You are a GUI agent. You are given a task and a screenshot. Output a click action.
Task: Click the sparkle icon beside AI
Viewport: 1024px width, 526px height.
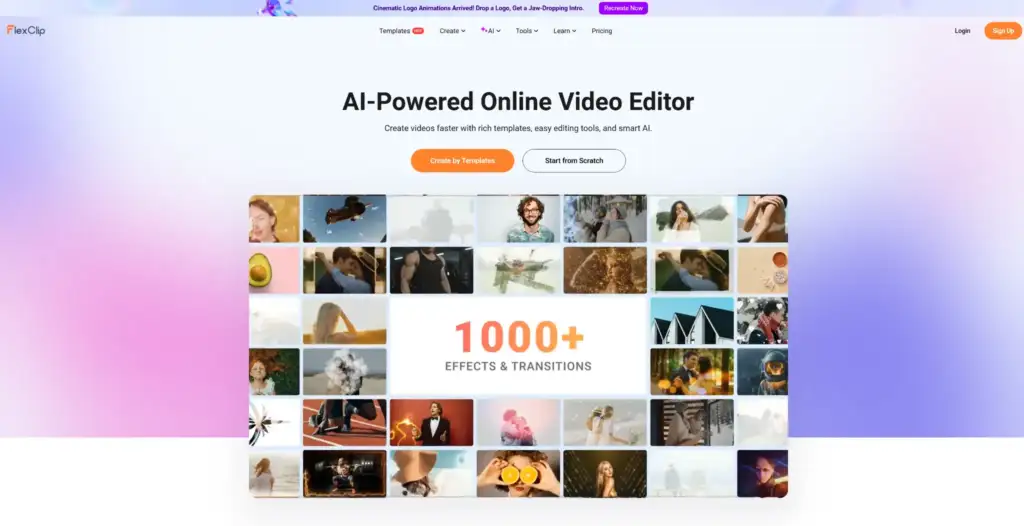(484, 30)
